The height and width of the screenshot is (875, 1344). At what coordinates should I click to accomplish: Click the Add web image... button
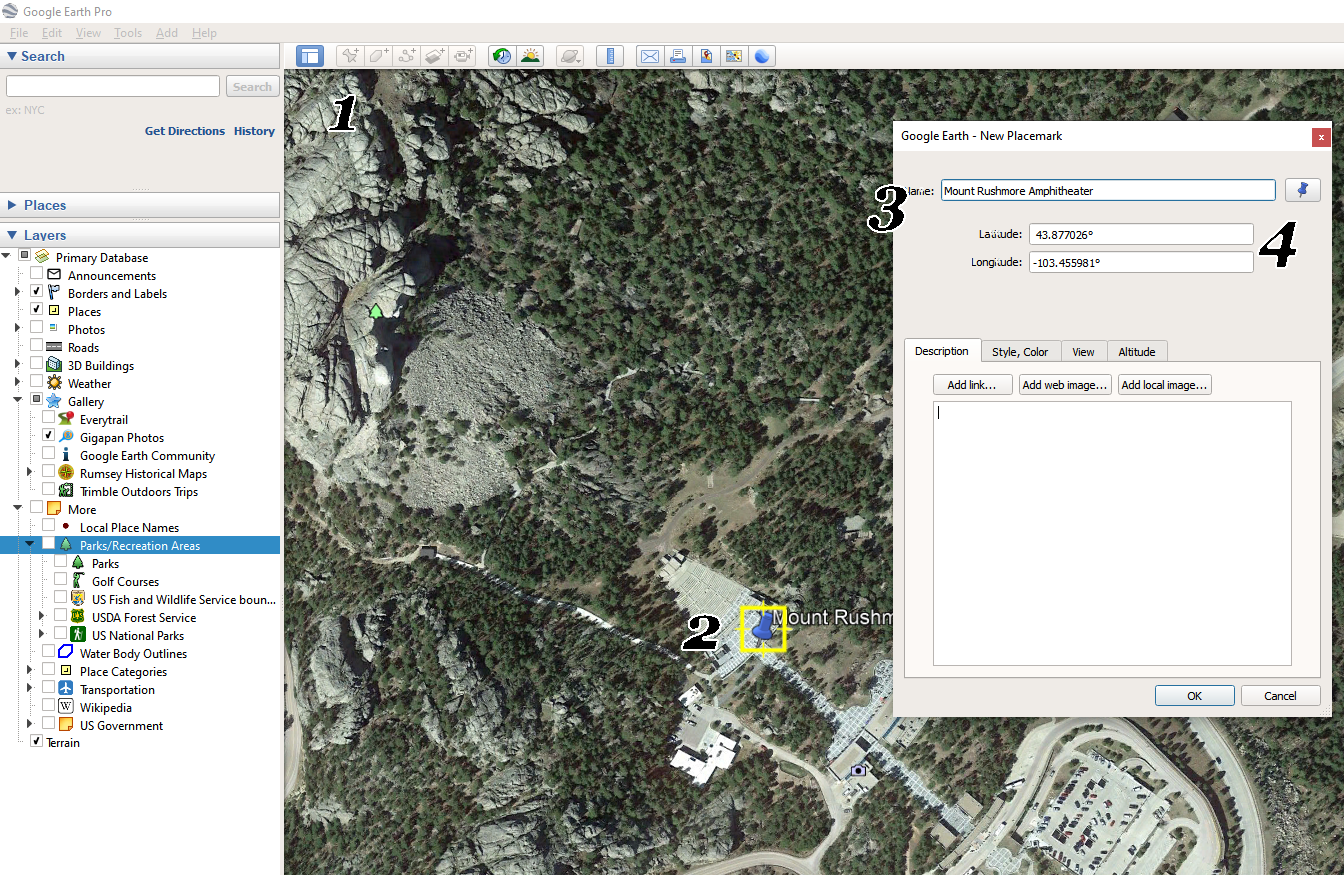[x=1065, y=385]
